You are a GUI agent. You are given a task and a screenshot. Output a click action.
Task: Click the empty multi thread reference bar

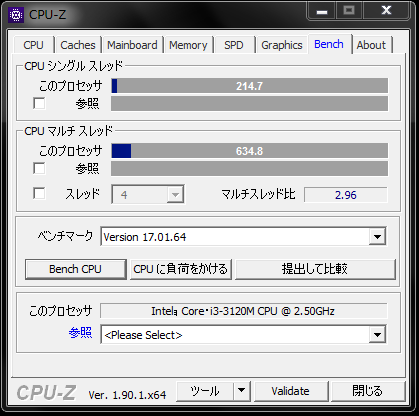[249, 168]
